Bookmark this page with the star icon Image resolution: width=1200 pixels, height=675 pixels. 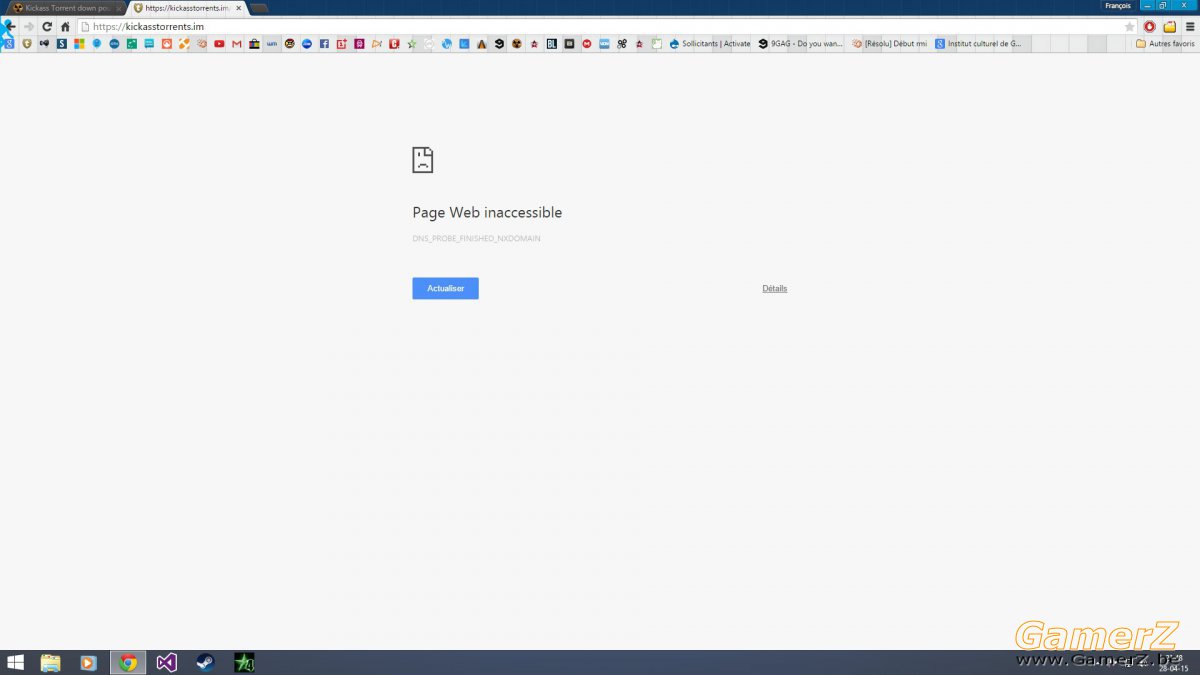click(1129, 27)
